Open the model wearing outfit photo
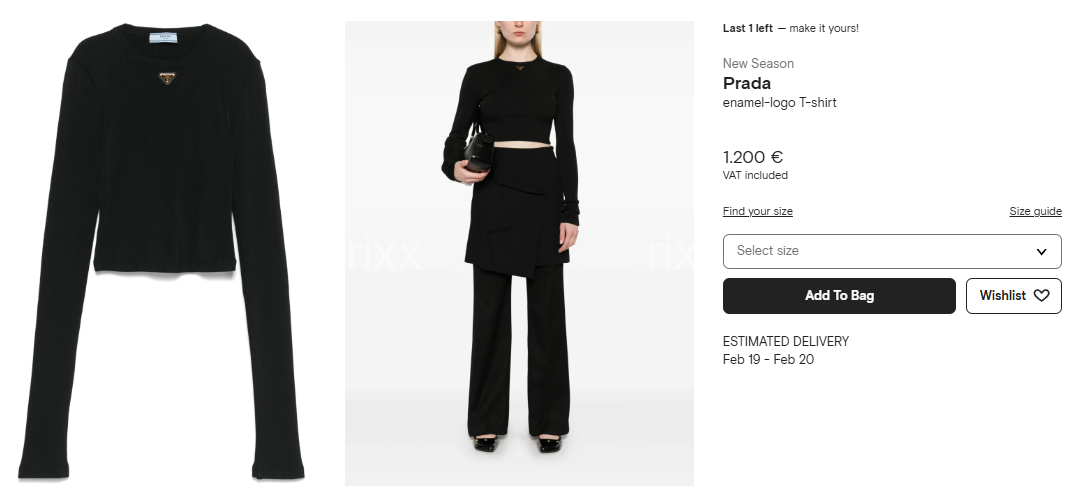 tap(519, 253)
